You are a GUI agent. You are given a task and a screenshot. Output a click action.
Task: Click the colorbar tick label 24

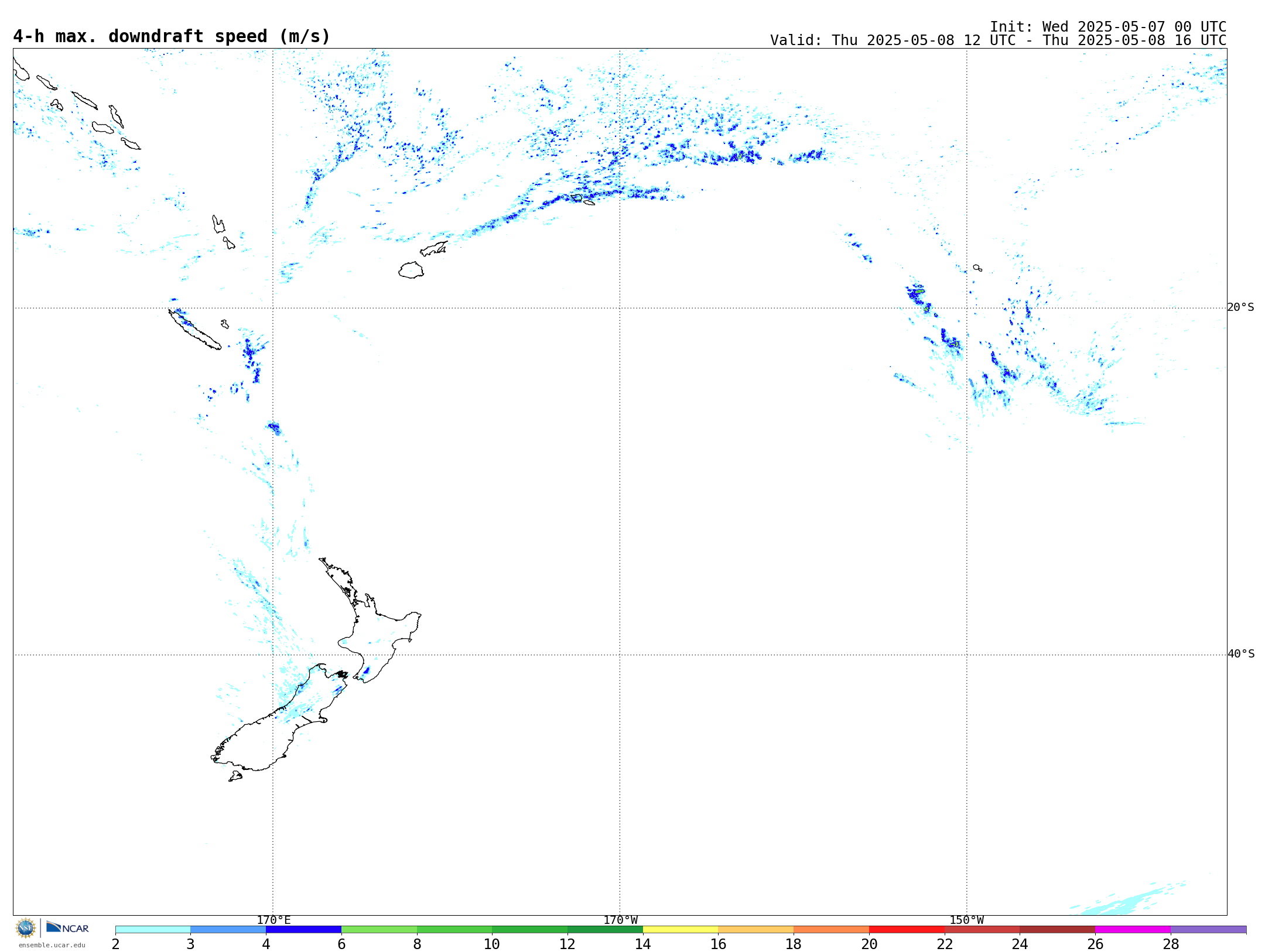1020,944
